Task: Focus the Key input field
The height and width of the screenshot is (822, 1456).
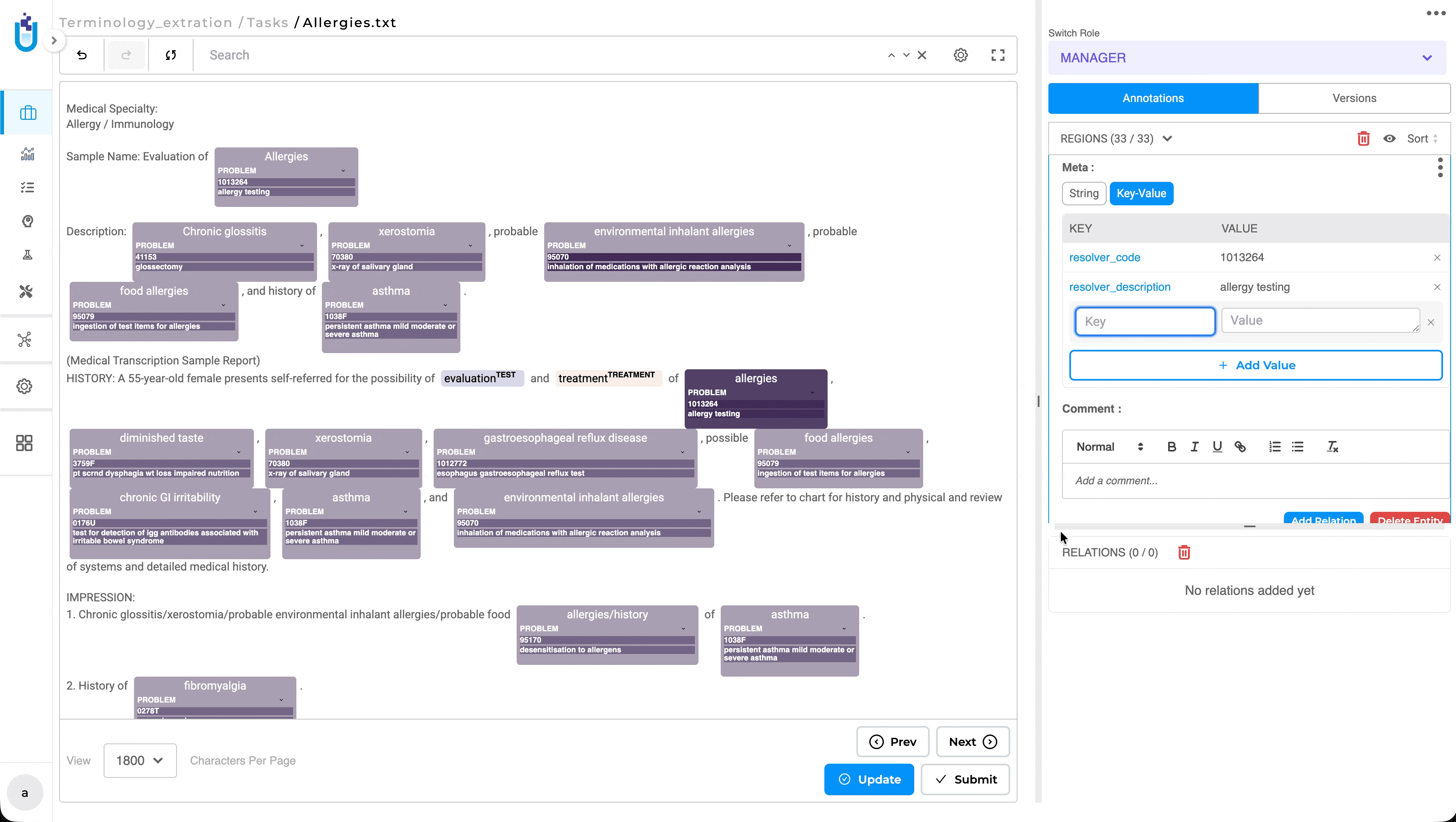Action: tap(1145, 322)
